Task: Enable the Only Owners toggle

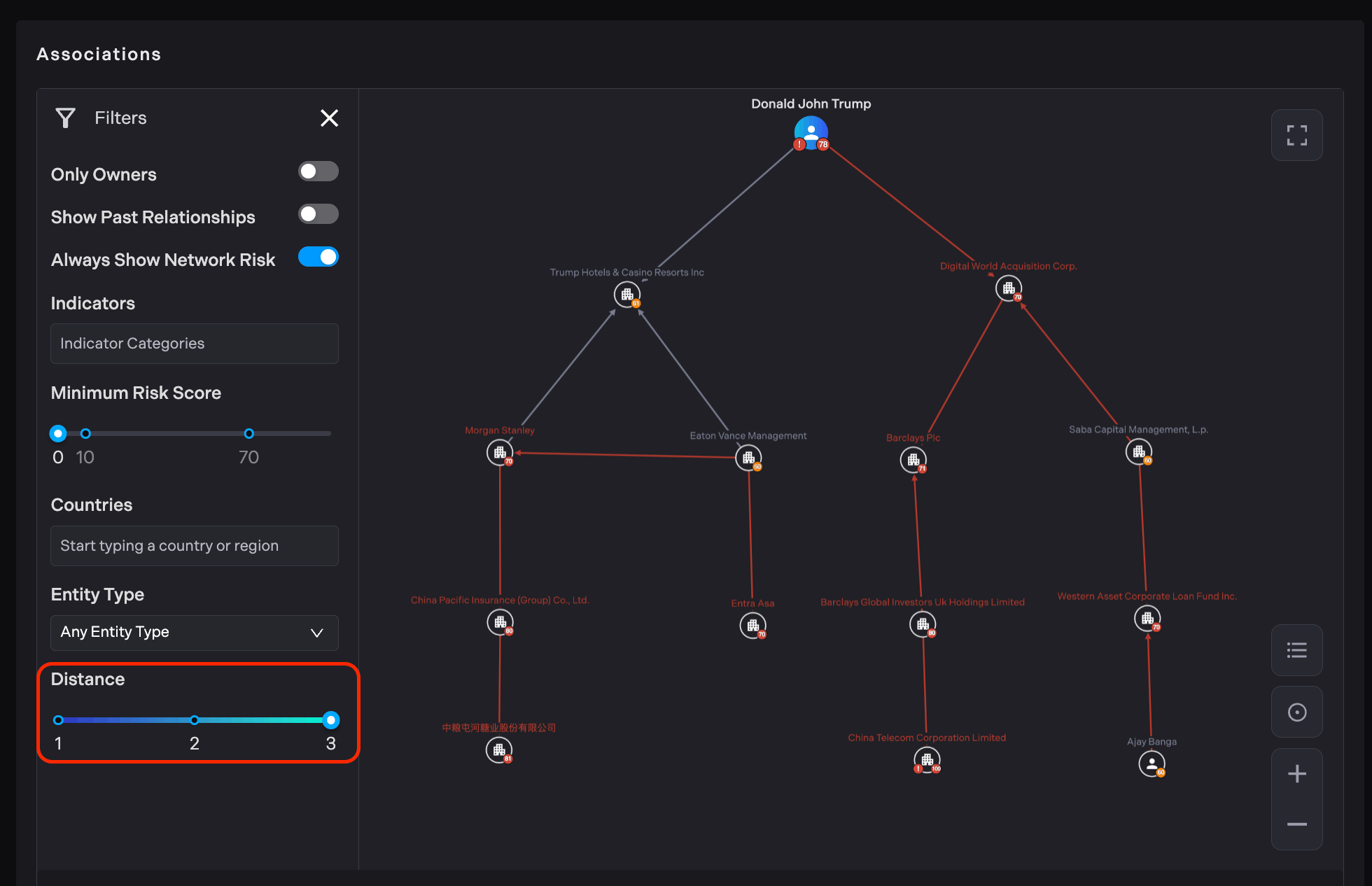Action: pyautogui.click(x=318, y=171)
